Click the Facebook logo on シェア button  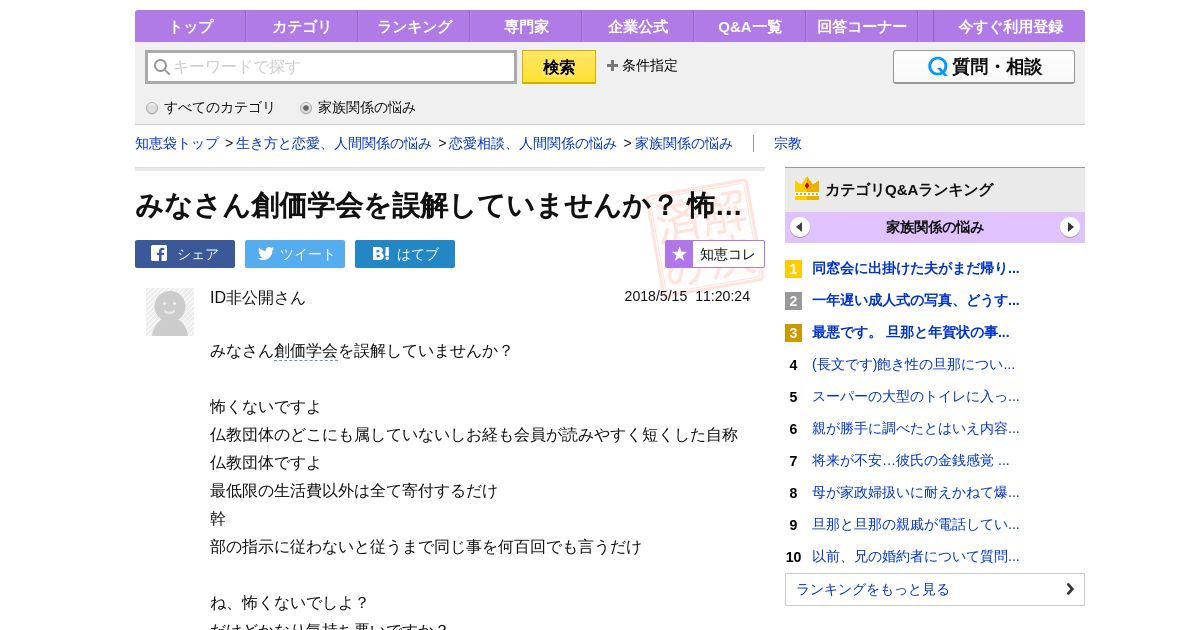(159, 254)
